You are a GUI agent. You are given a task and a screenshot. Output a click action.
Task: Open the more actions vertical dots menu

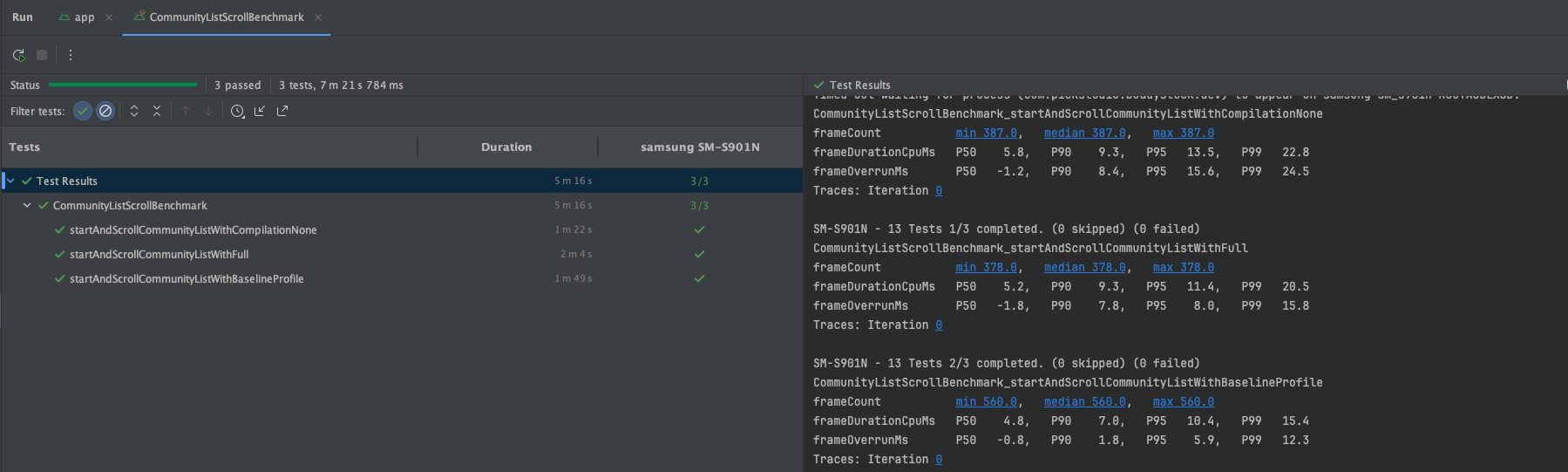[x=71, y=55]
